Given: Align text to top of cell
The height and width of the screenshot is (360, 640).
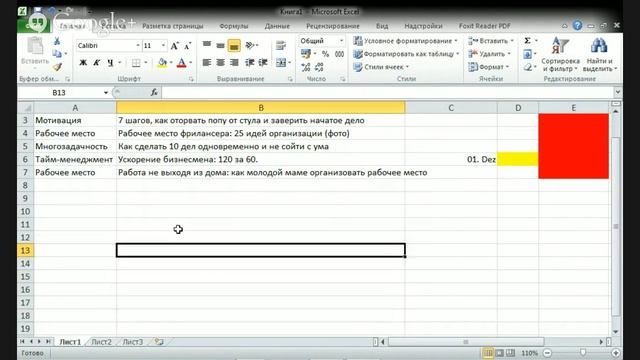Looking at the screenshot, I should pyautogui.click(x=207, y=45).
